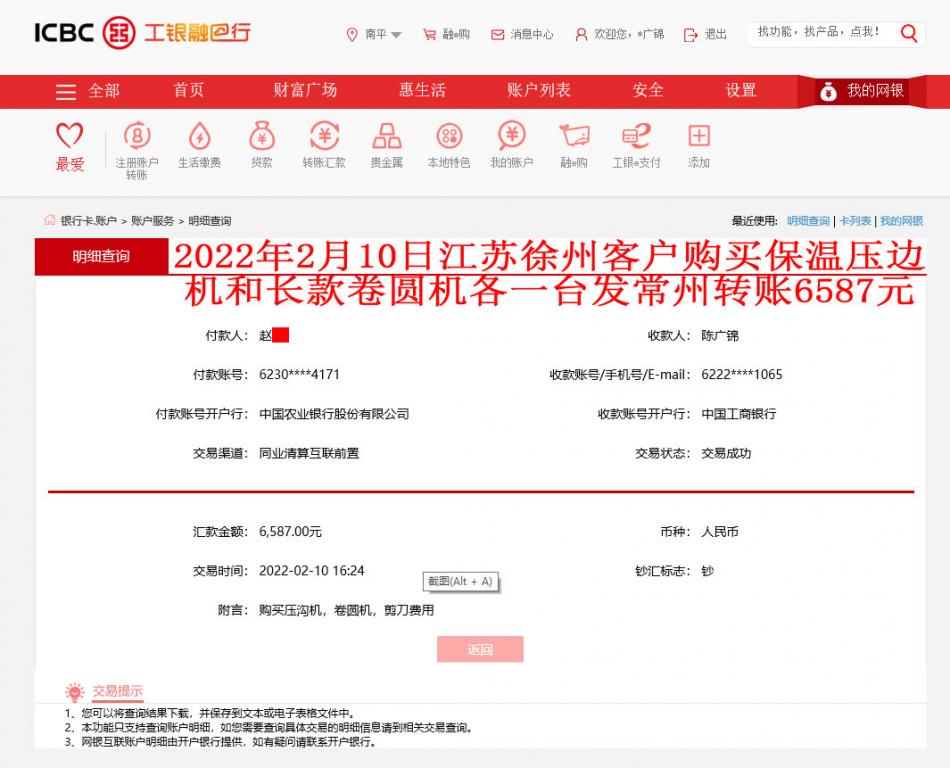The image size is (950, 768).
Task: Click the 返回 return button
Action: click(480, 648)
